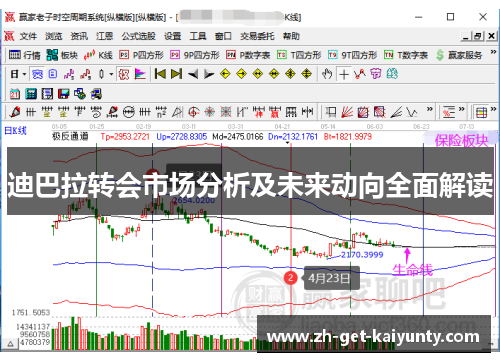
Task: Click the red circle marker numbered 2
Action: click(291, 278)
